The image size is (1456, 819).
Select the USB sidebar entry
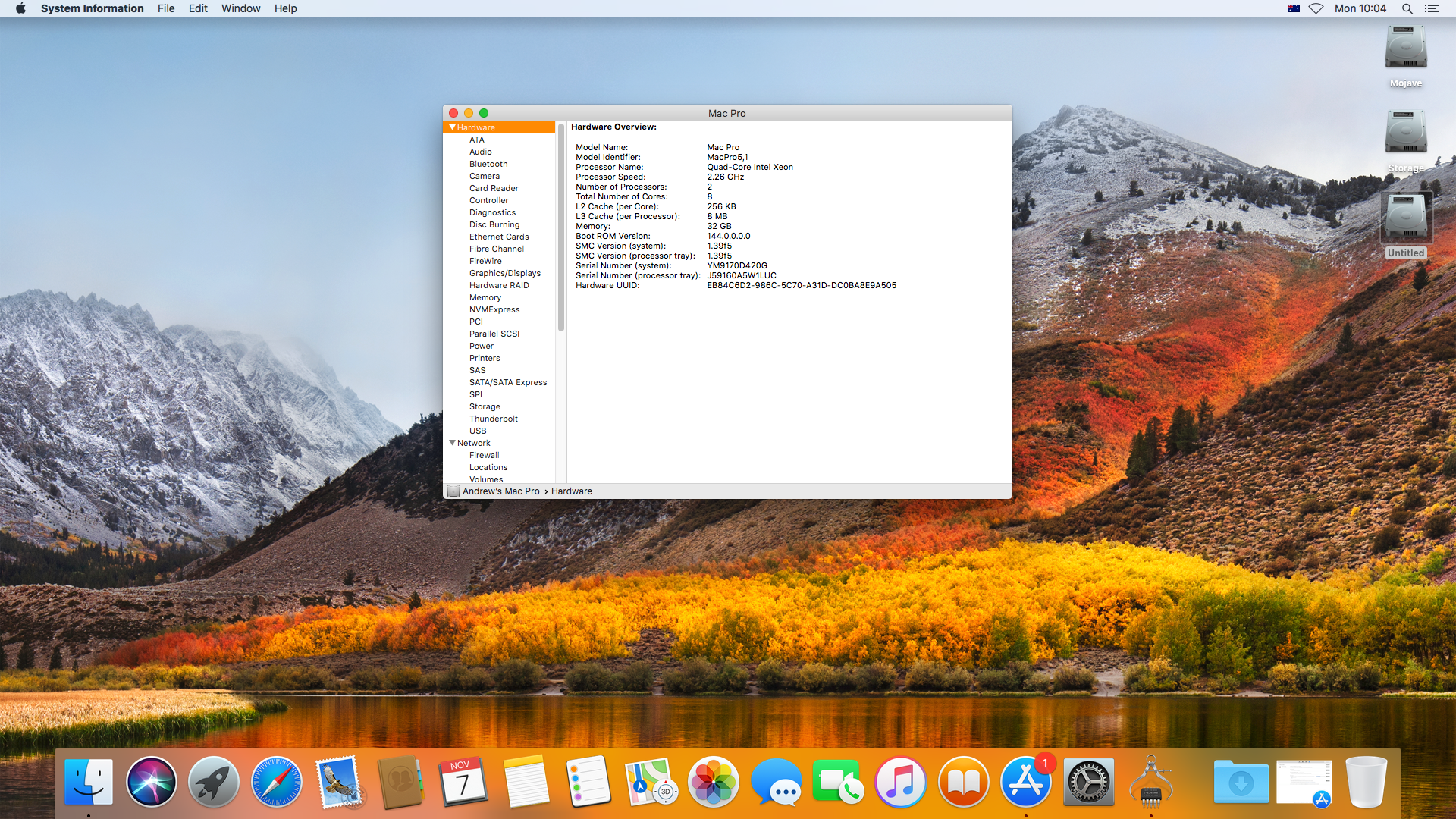[x=478, y=431]
